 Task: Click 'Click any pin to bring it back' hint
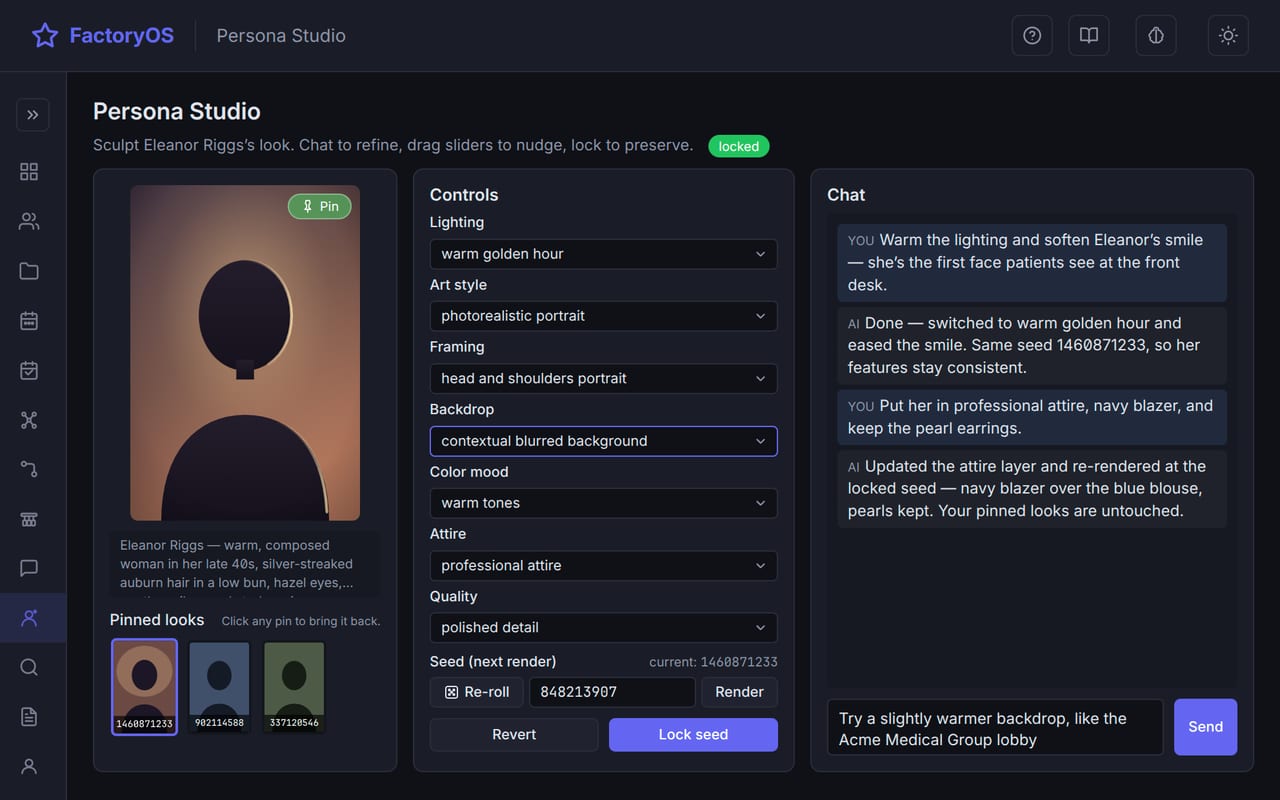tap(301, 621)
